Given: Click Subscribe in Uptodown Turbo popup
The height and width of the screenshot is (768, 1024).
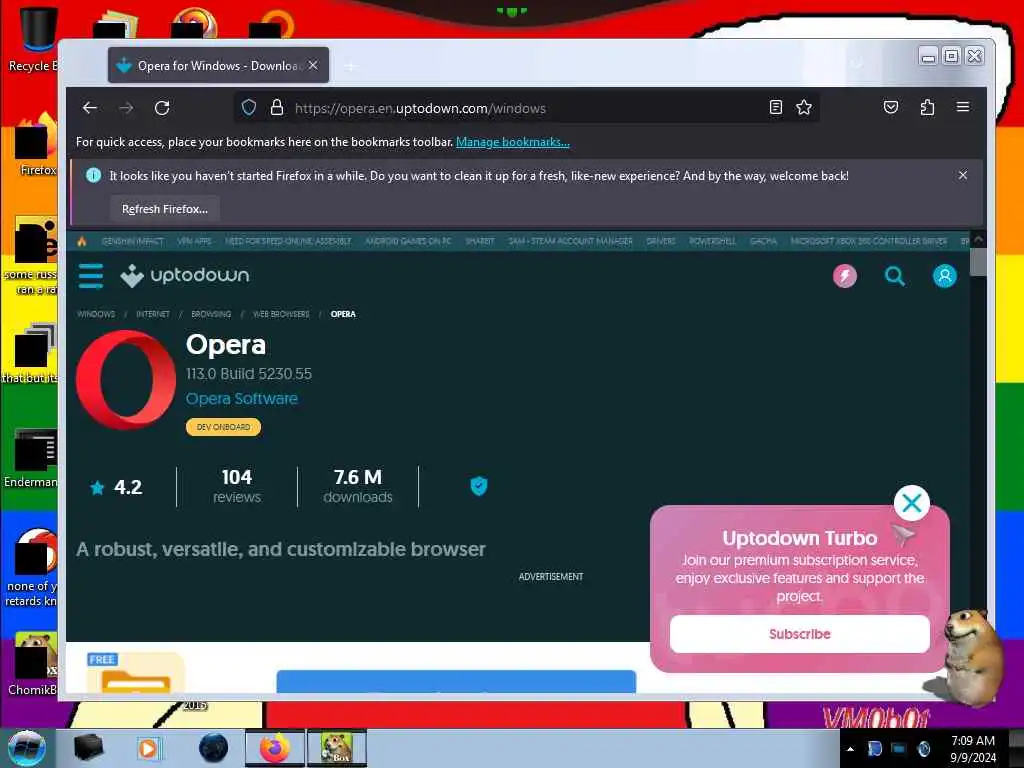Looking at the screenshot, I should [x=799, y=633].
